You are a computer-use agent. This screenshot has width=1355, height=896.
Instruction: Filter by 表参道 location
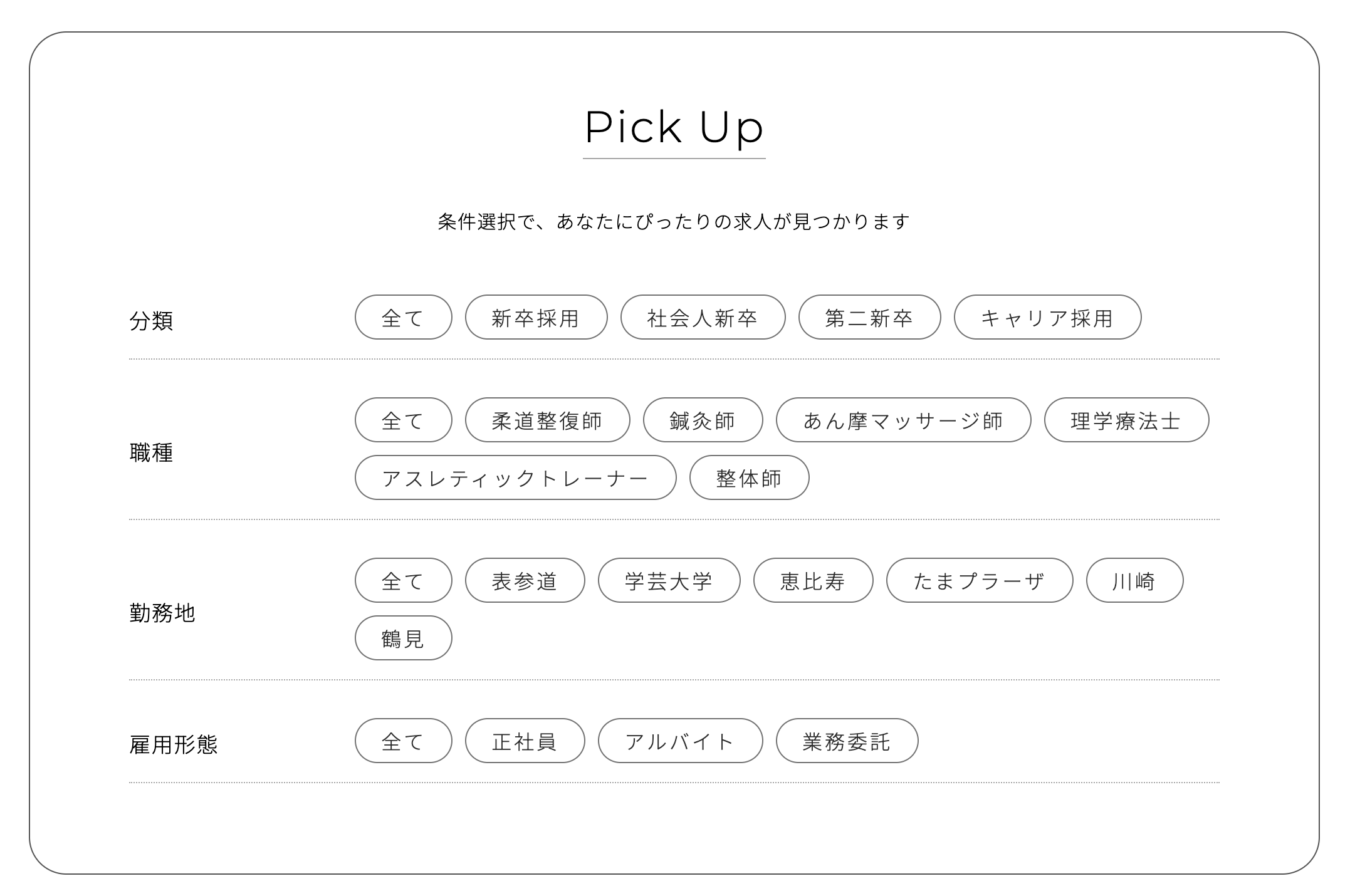(525, 581)
